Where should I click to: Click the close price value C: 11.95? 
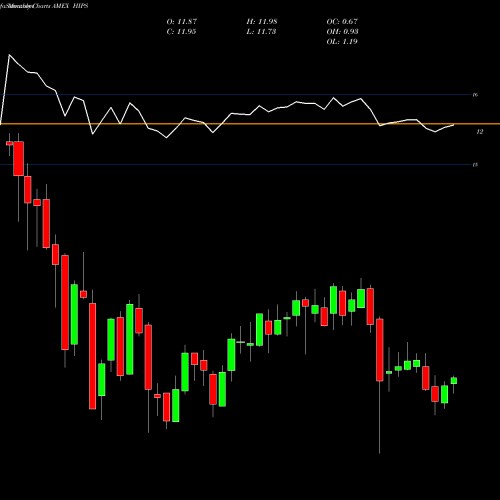[181, 31]
